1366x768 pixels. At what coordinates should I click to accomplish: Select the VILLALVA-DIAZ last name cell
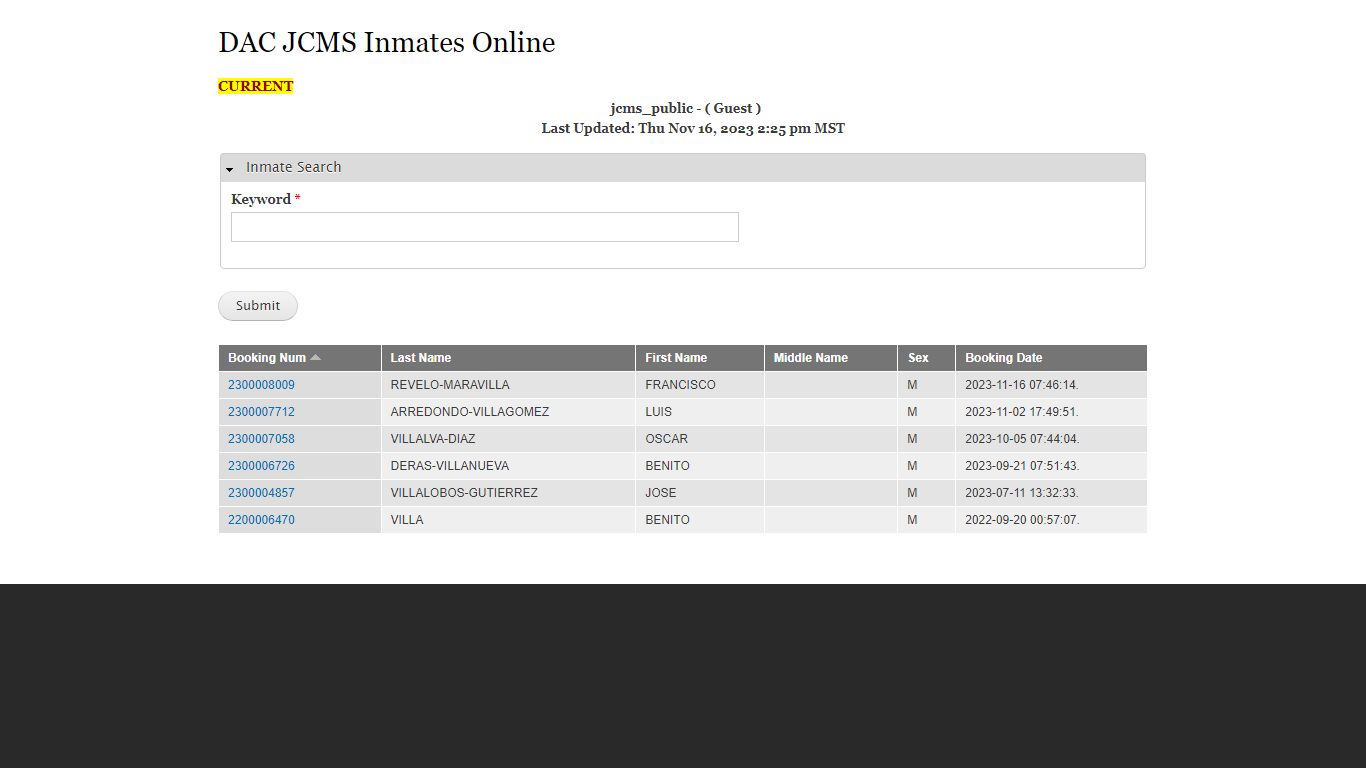508,439
